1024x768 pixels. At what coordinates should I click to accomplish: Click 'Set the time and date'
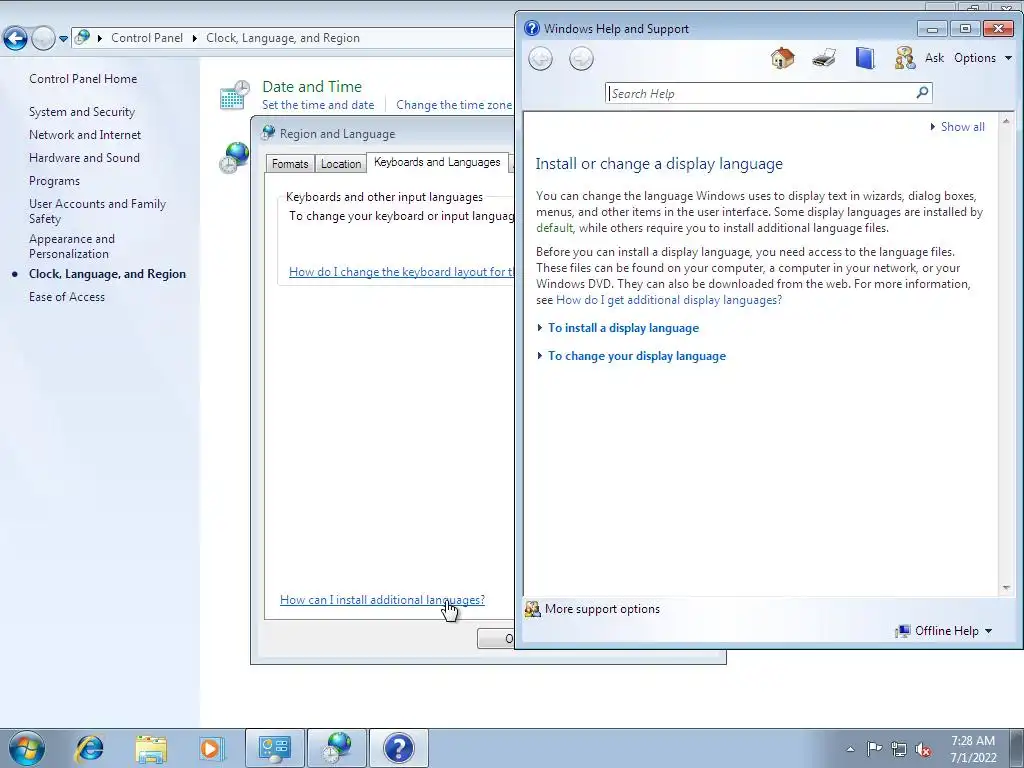pyautogui.click(x=318, y=104)
